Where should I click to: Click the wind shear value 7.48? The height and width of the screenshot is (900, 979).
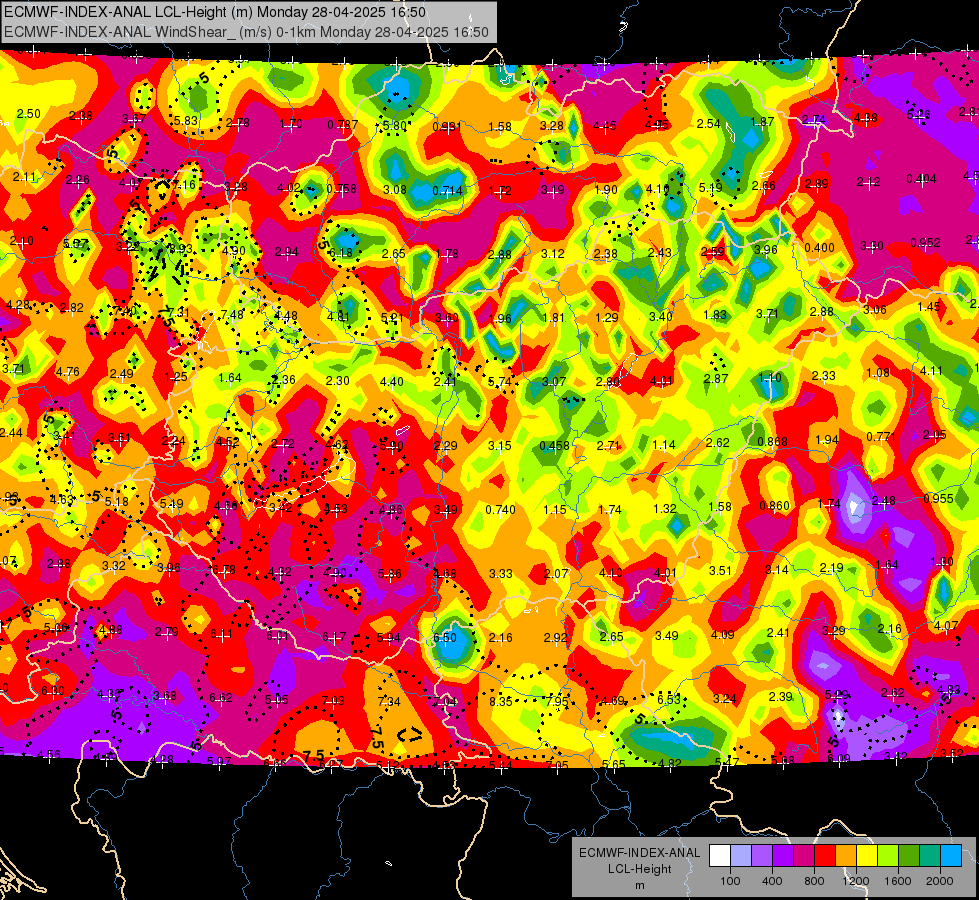(232, 314)
